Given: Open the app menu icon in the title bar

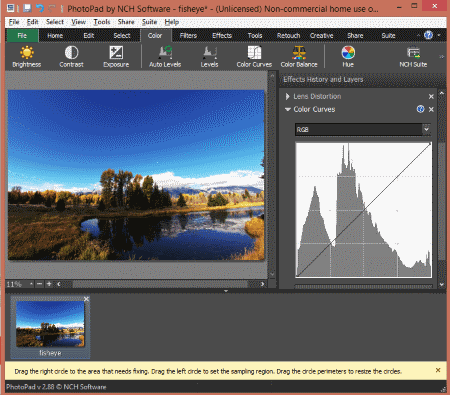Looking at the screenshot, I should coord(11,8).
